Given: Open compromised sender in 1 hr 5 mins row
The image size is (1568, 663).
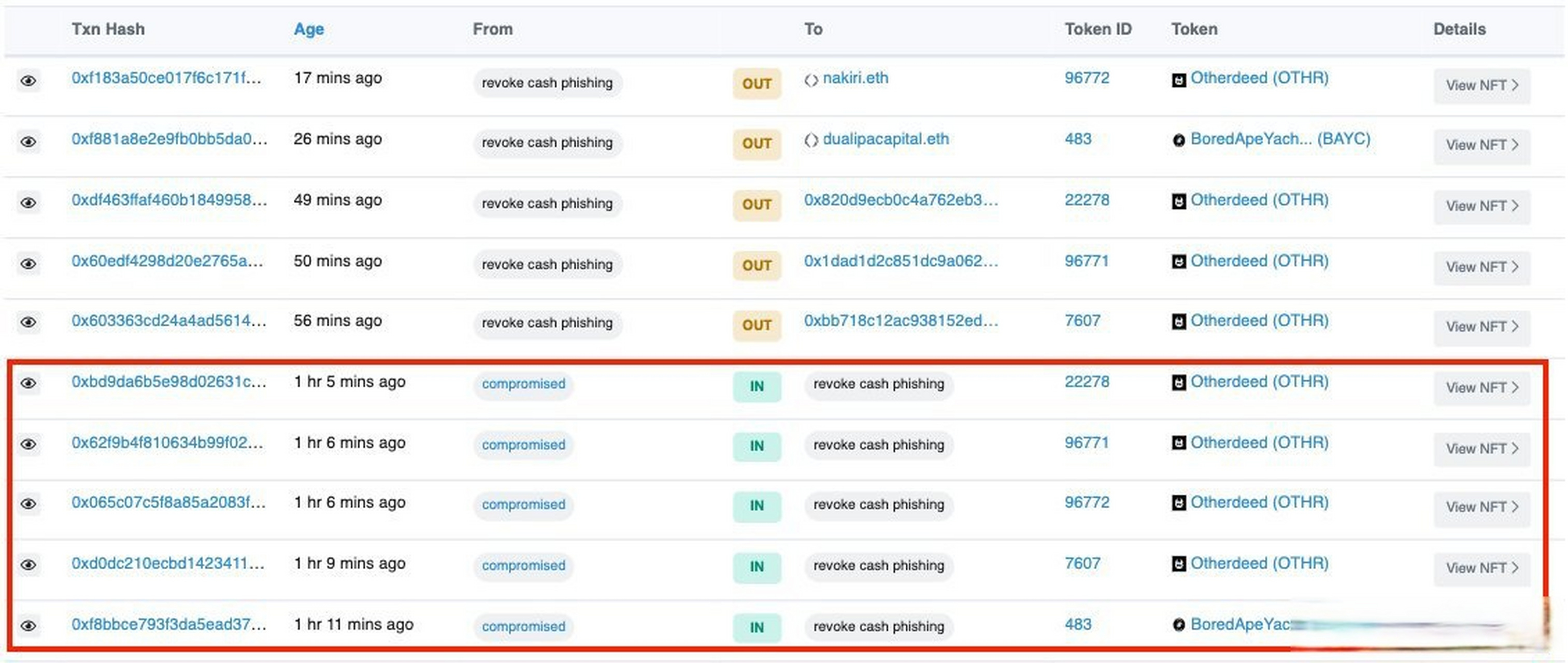Looking at the screenshot, I should [523, 384].
